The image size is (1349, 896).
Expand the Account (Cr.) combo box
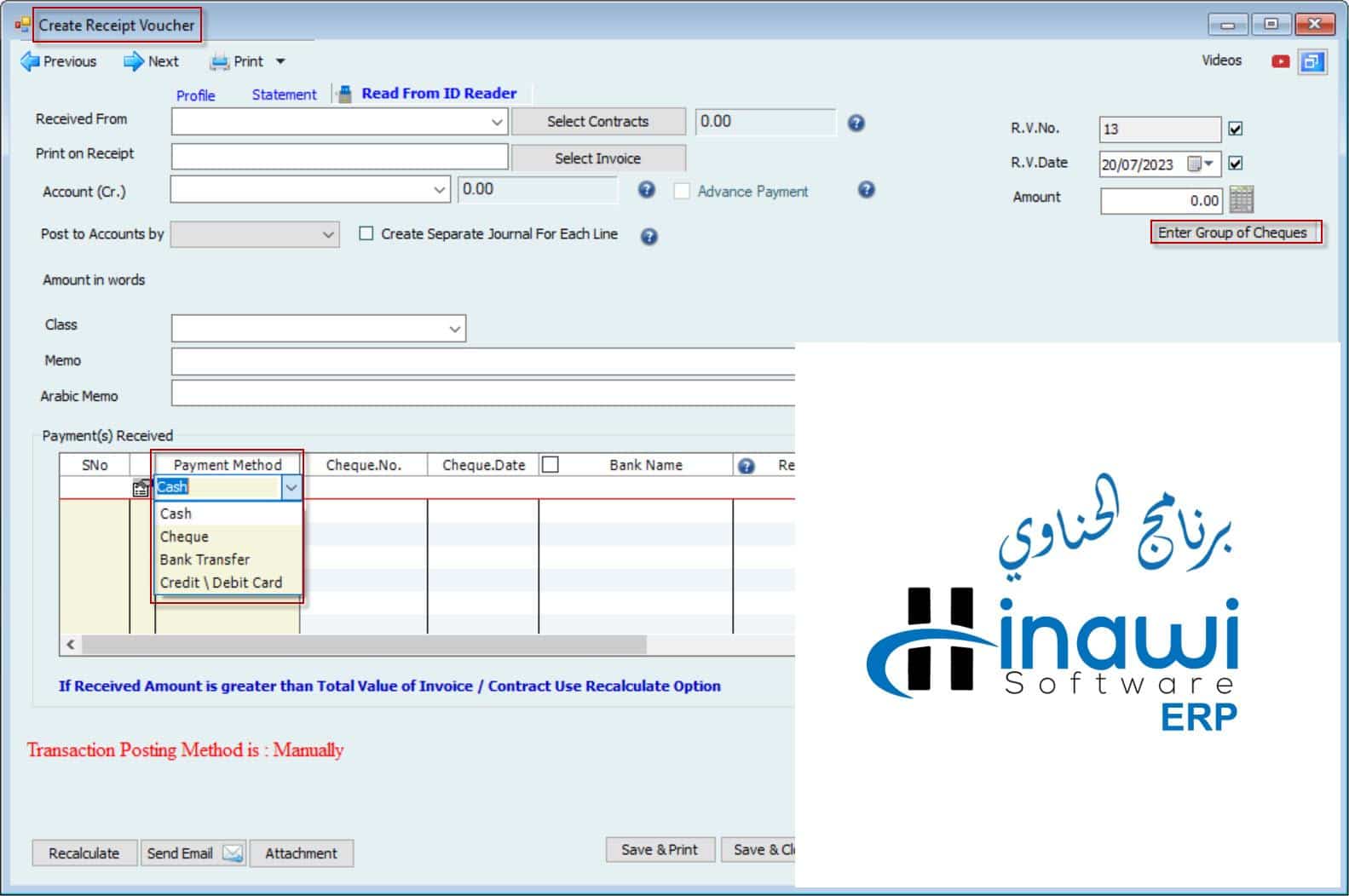[x=439, y=190]
